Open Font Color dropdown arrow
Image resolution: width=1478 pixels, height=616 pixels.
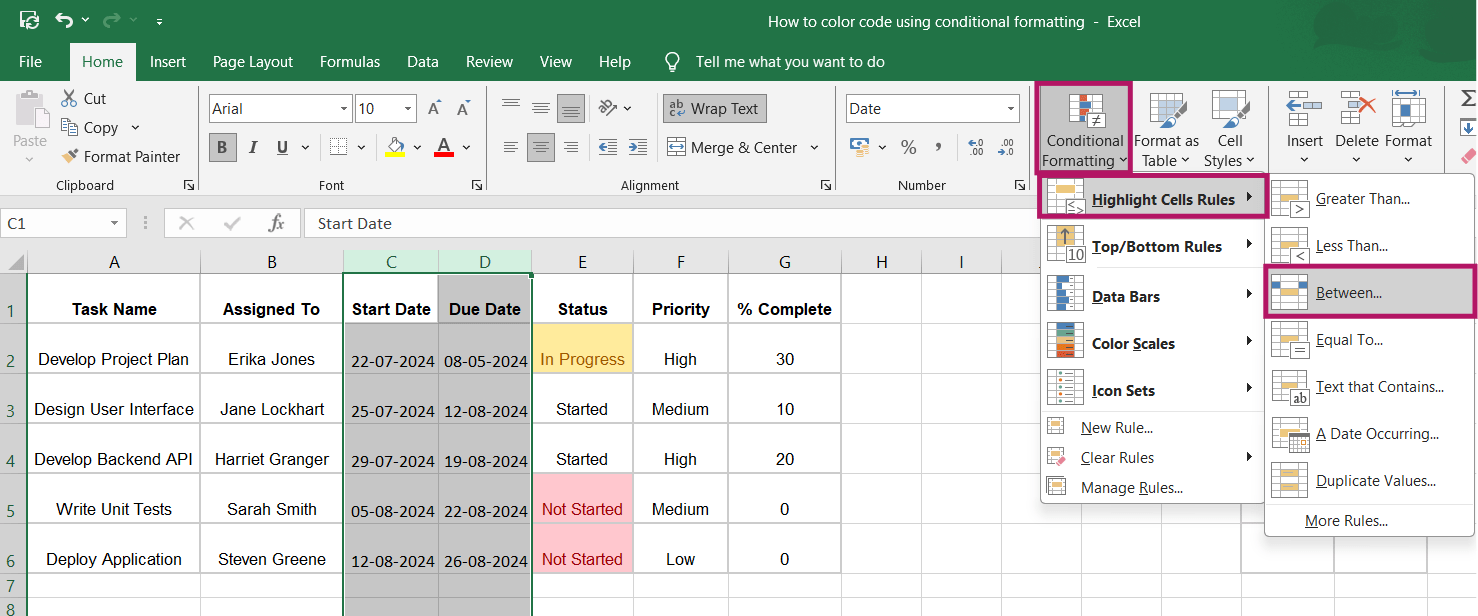[466, 147]
